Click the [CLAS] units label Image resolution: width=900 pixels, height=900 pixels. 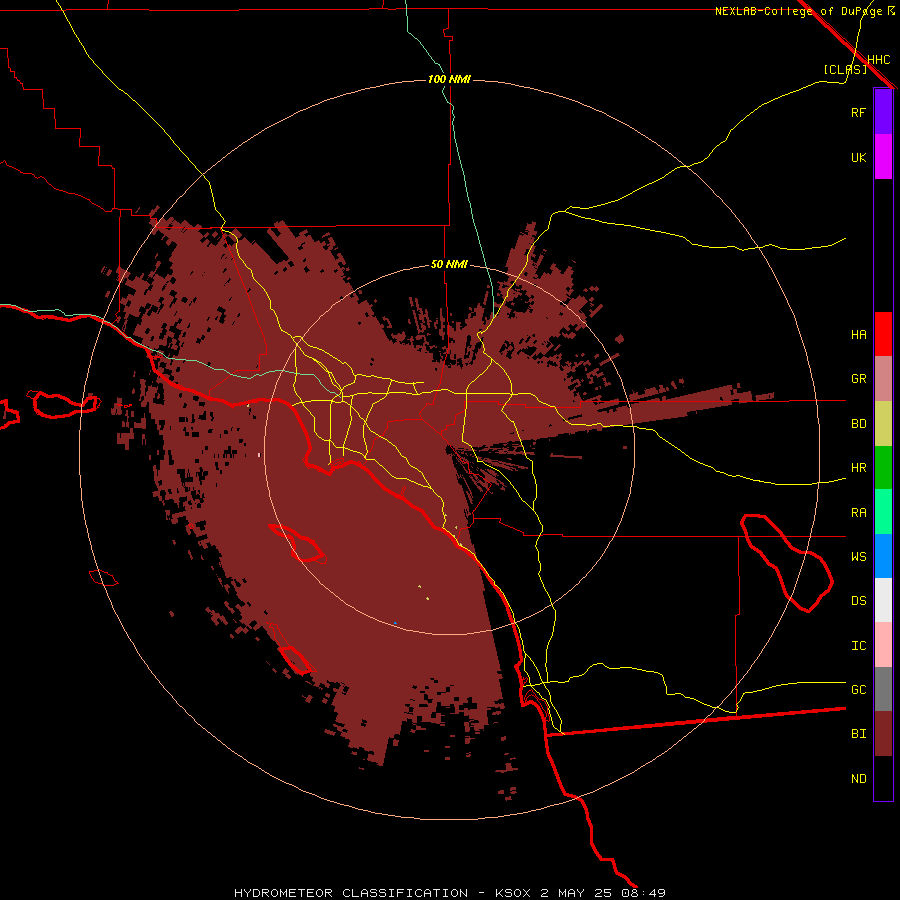point(845,69)
